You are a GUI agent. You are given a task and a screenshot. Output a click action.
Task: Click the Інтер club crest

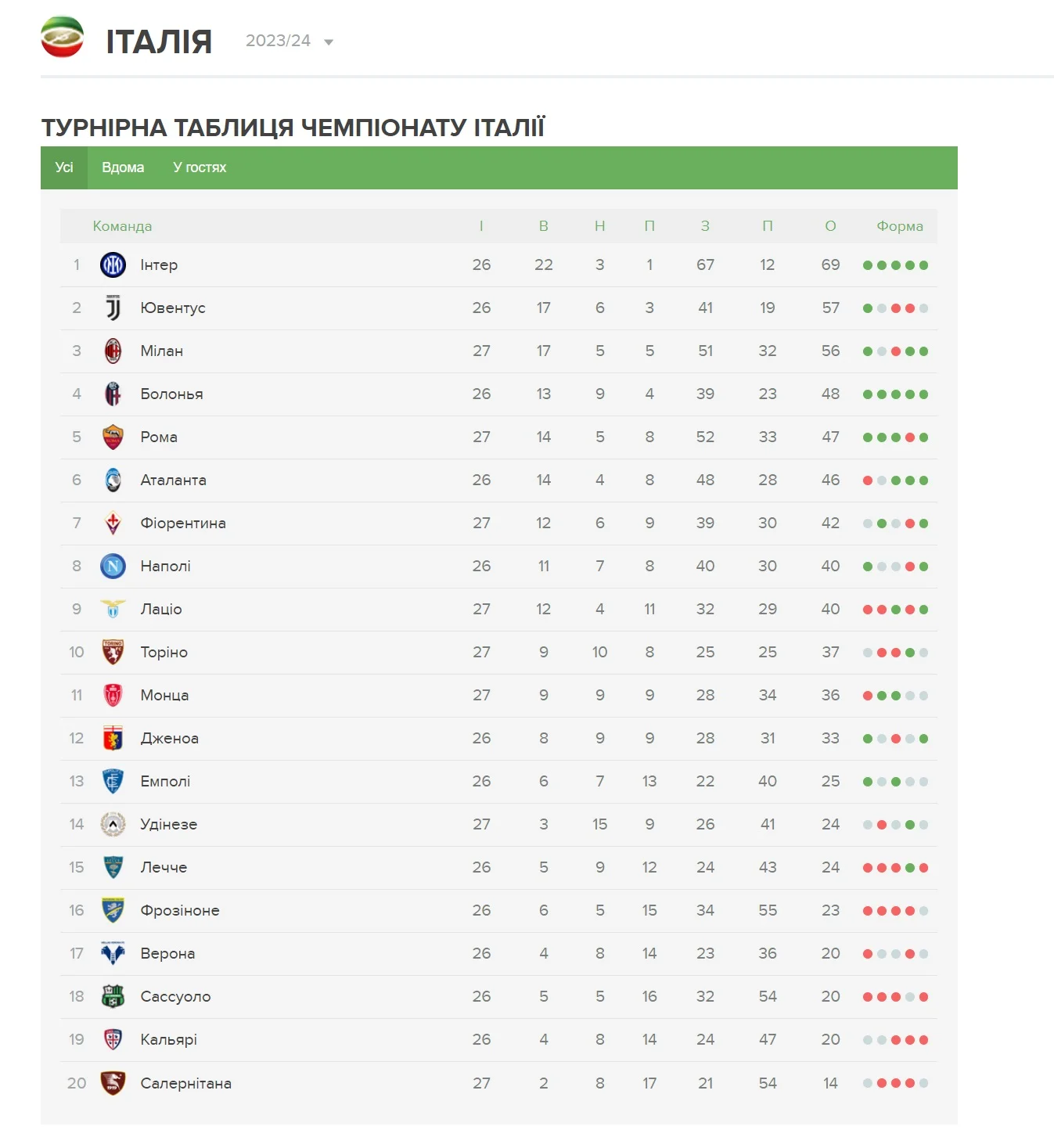[113, 265]
